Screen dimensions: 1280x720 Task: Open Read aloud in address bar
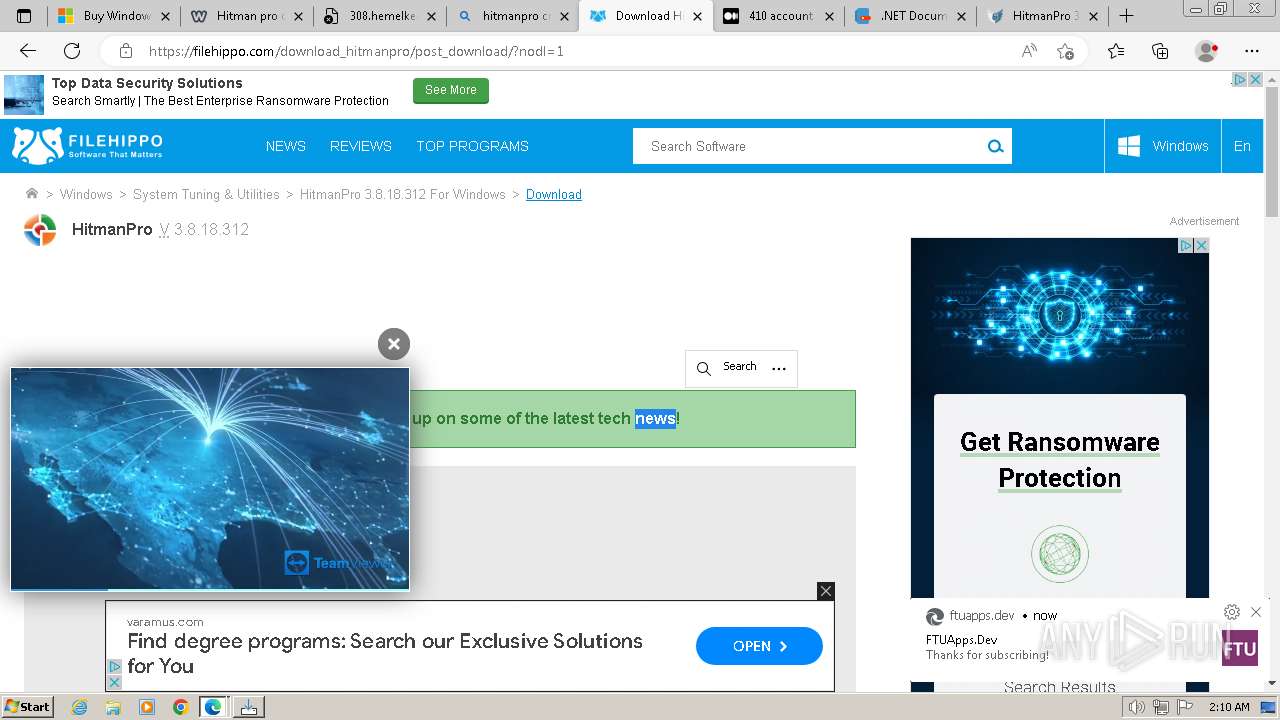[1029, 51]
